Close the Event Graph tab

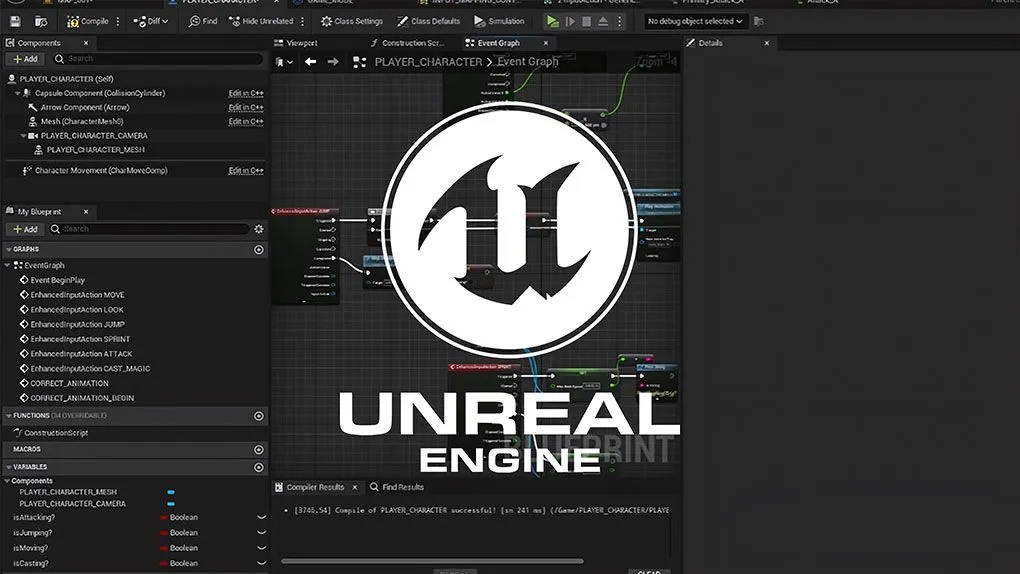546,43
